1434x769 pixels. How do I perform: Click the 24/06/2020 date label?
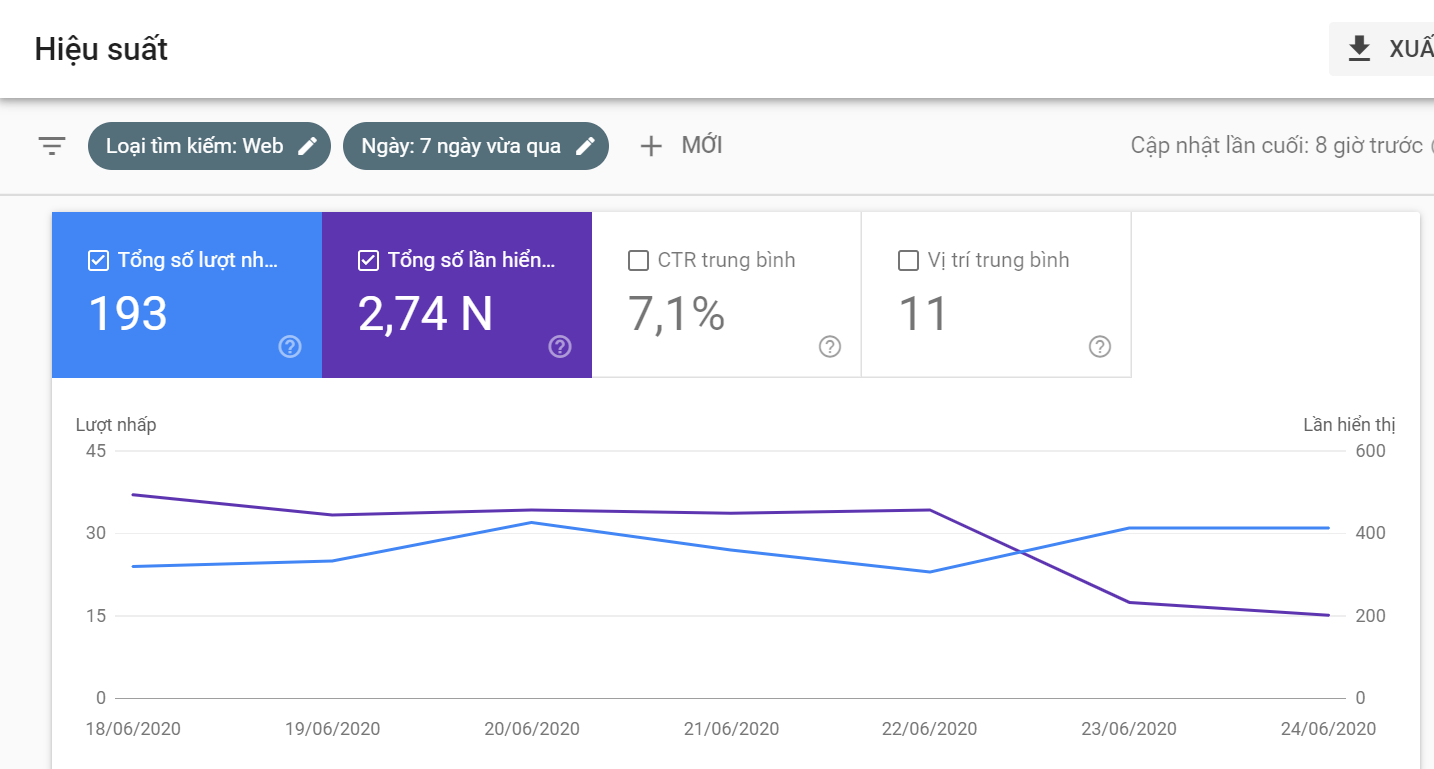[1328, 729]
